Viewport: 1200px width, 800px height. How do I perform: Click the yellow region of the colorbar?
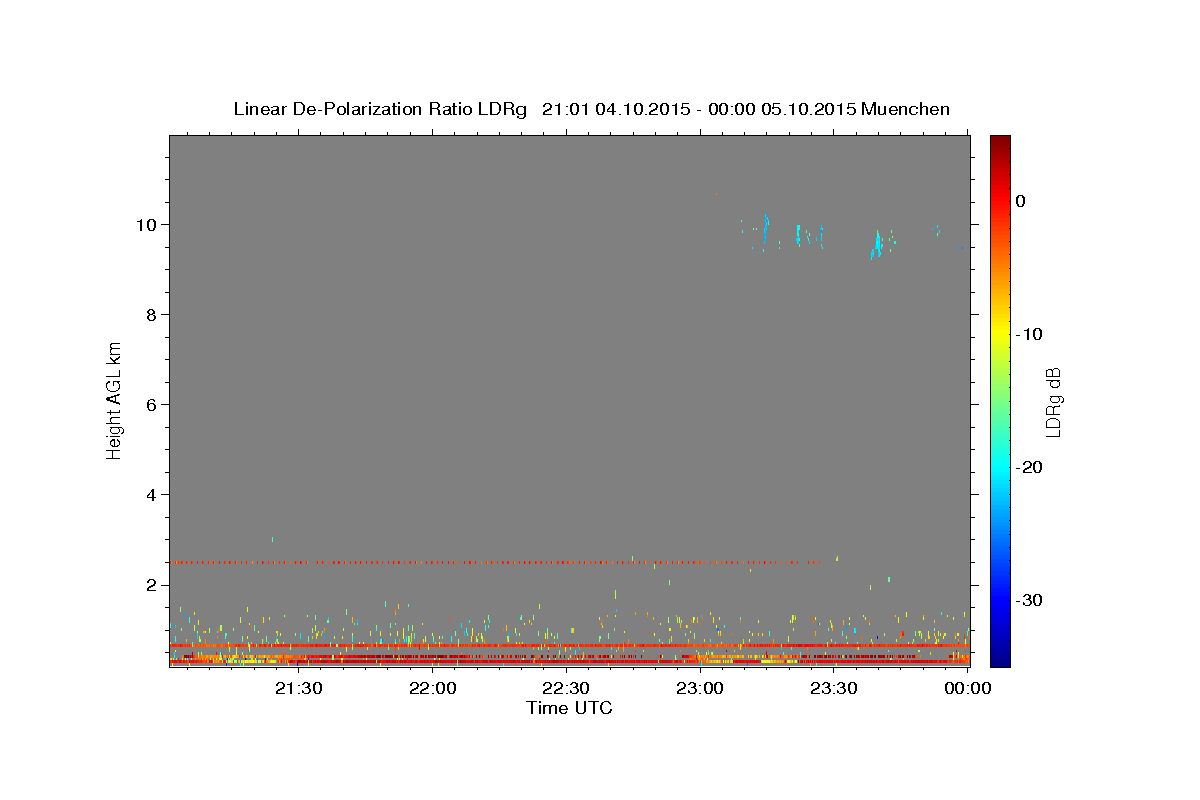pos(1000,334)
